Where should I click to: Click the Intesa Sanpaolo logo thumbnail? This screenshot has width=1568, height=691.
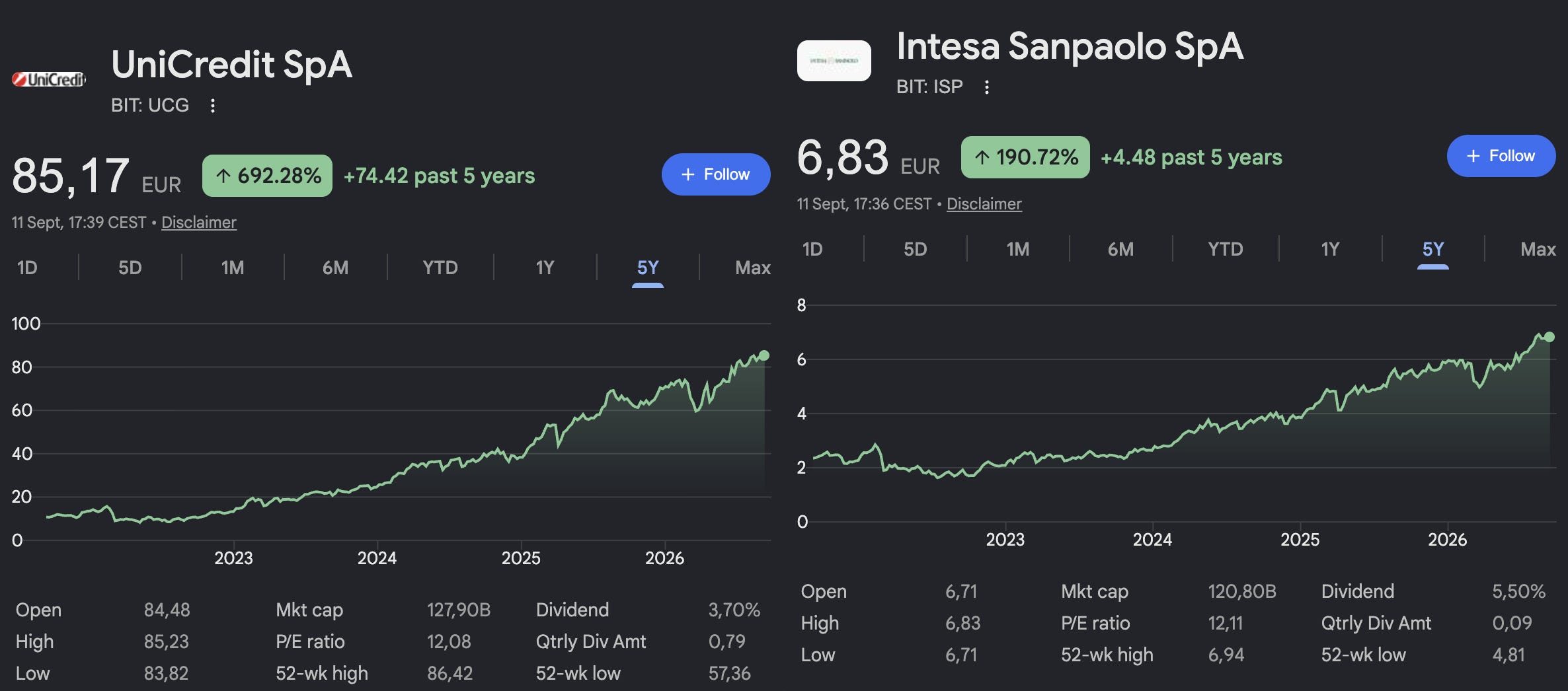coord(834,61)
